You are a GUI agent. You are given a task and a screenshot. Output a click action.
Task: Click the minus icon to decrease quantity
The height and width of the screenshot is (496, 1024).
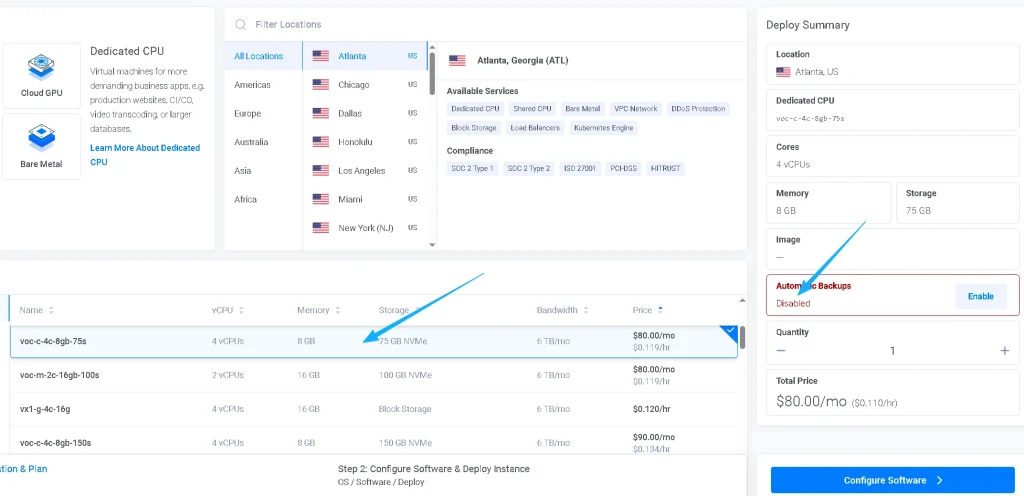[781, 351]
